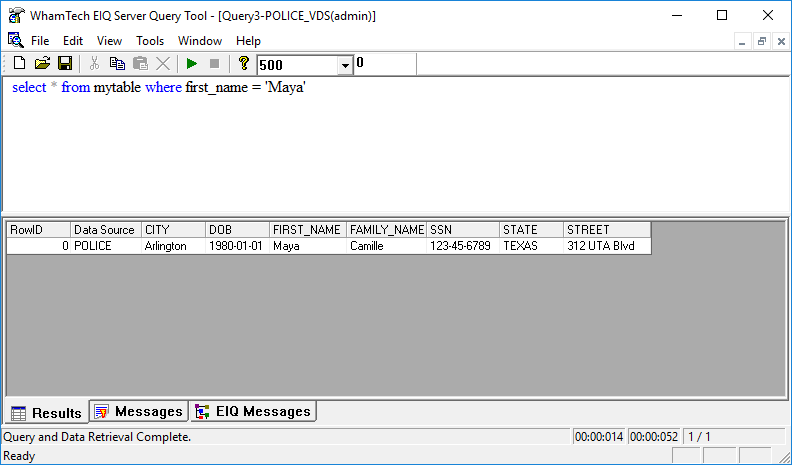Delete selection with X toolbar icon

pyautogui.click(x=163, y=63)
